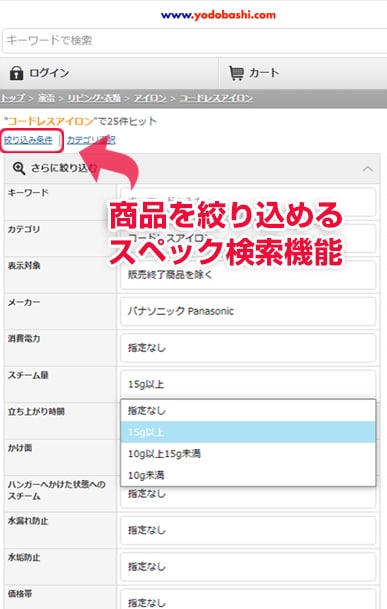Screen dimensions: 387x609
Task: Open the カテゴリ filter dropdown
Action: pyautogui.click(x=248, y=238)
